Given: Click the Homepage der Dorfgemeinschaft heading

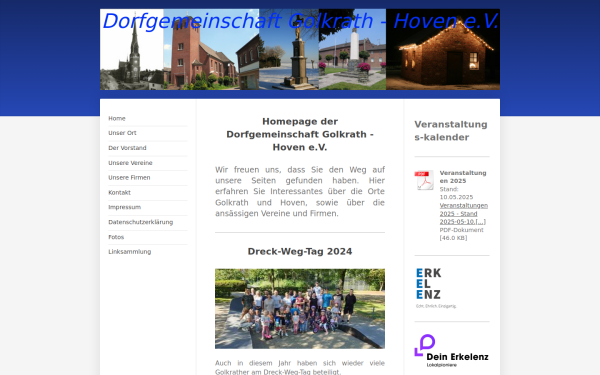Looking at the screenshot, I should (300, 134).
